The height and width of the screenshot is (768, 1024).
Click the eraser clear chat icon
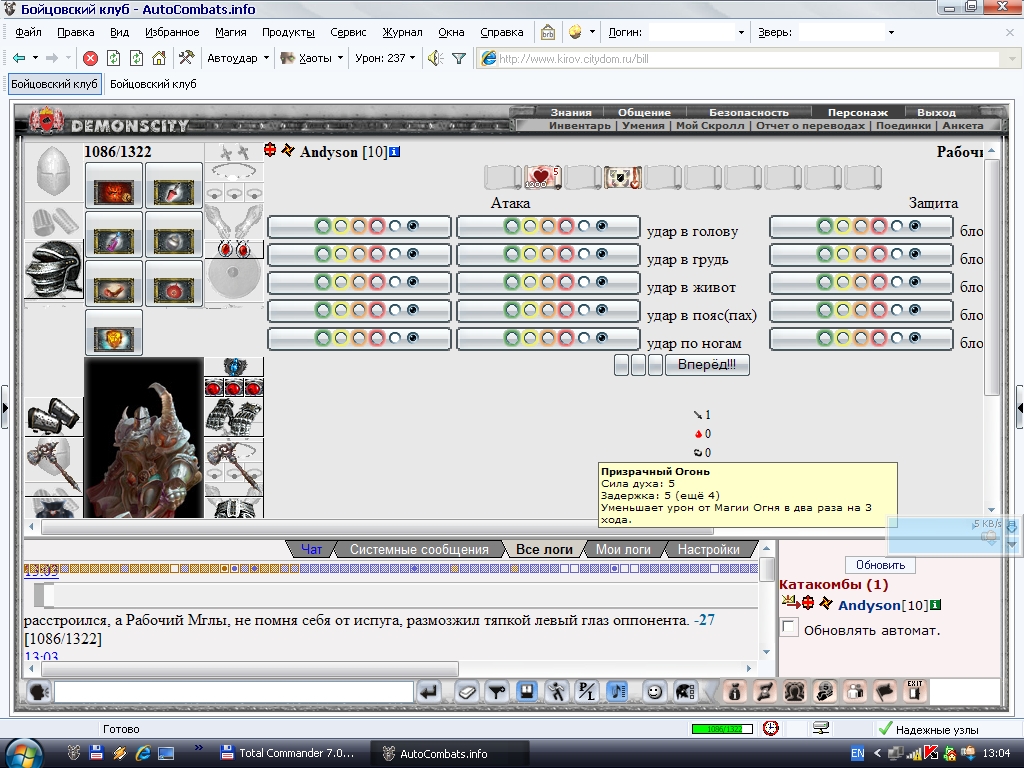click(466, 692)
